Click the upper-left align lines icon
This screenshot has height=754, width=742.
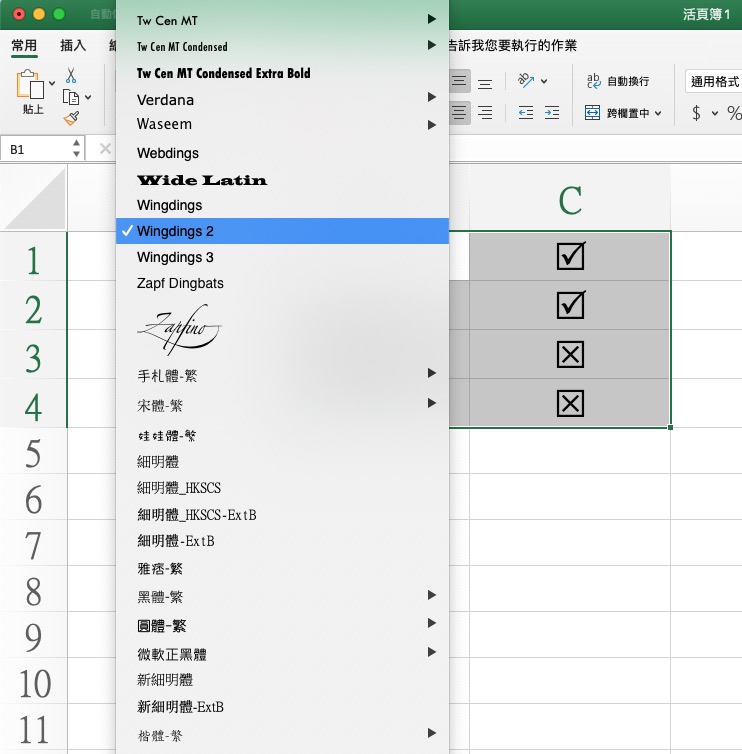(x=459, y=81)
